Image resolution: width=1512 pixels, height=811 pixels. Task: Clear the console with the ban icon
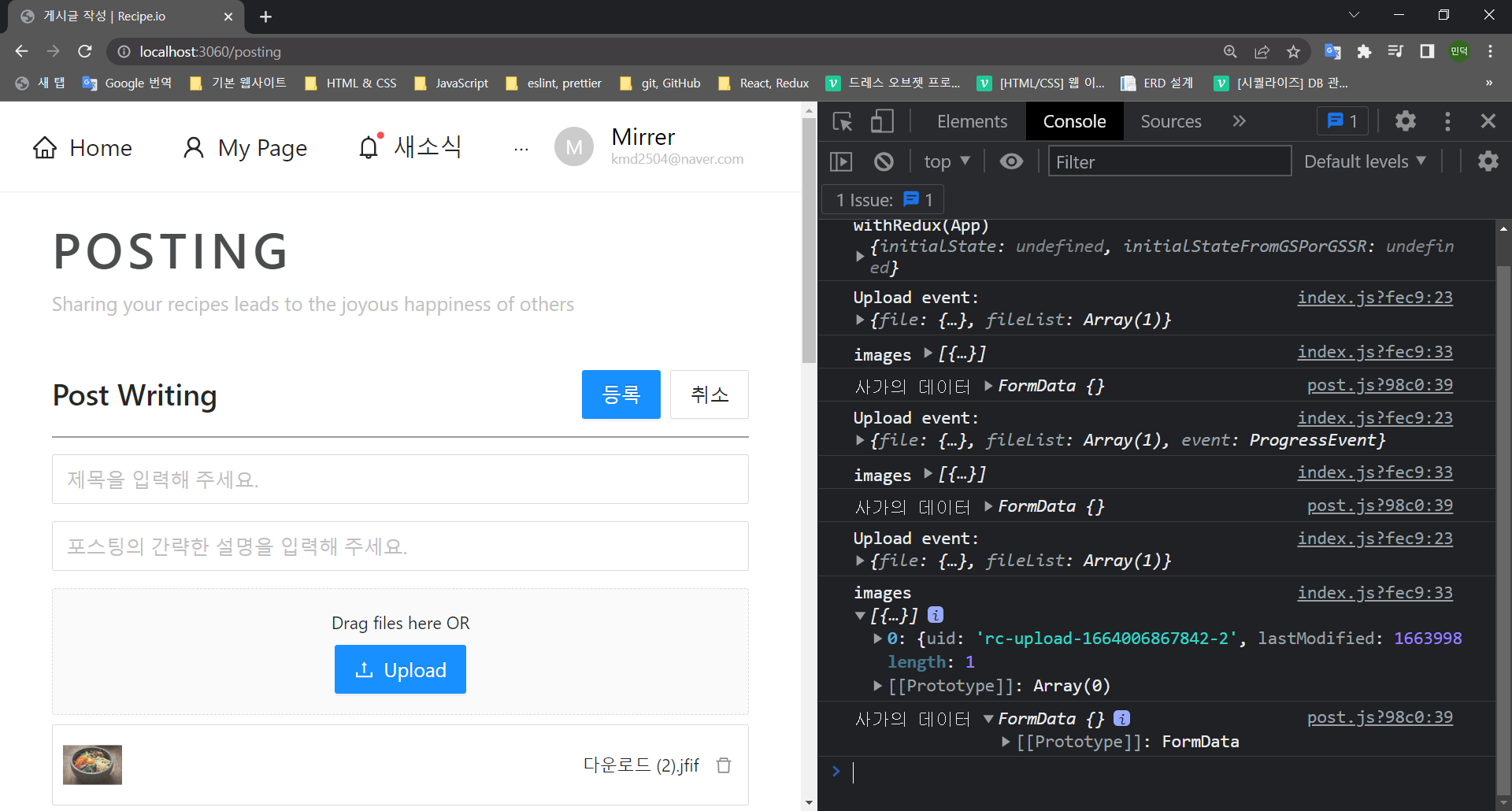(884, 161)
